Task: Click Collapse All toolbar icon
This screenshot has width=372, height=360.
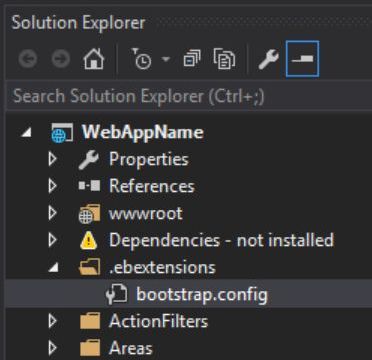Action: tap(192, 59)
